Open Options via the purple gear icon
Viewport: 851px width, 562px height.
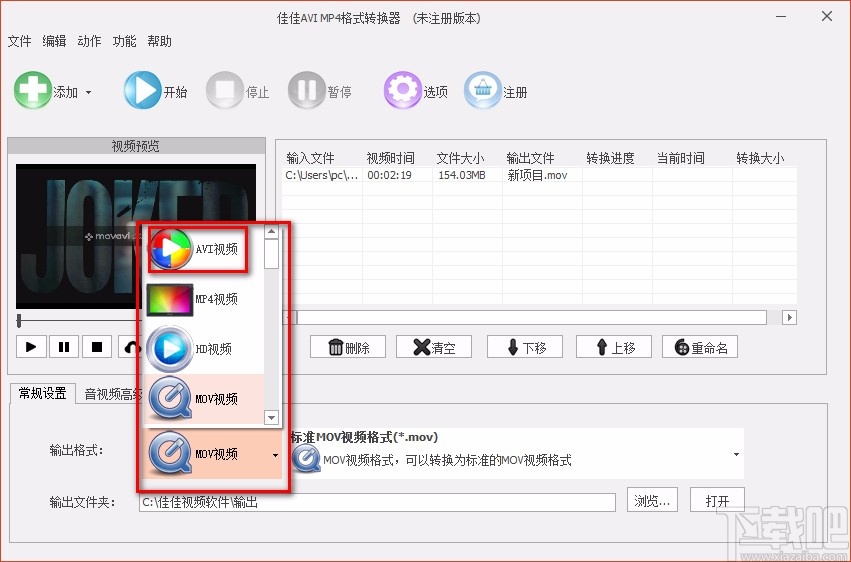403,91
